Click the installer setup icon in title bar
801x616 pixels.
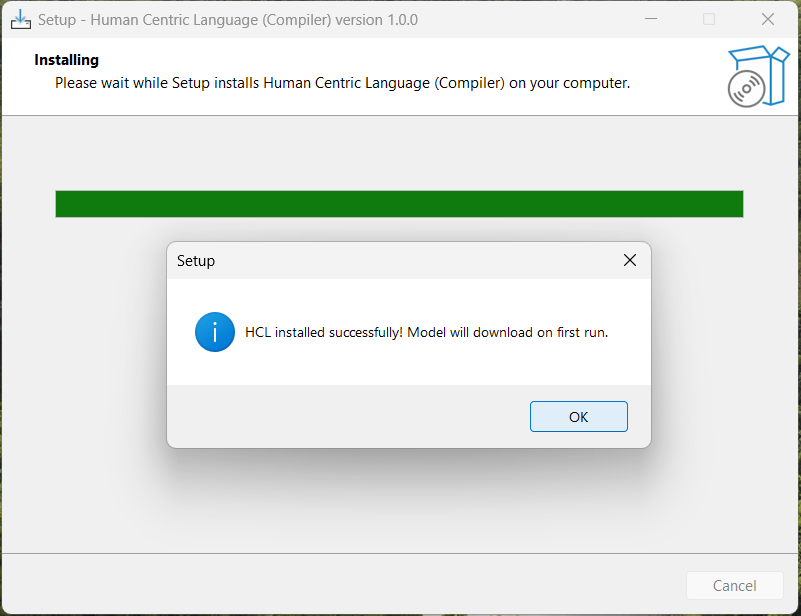[21, 19]
